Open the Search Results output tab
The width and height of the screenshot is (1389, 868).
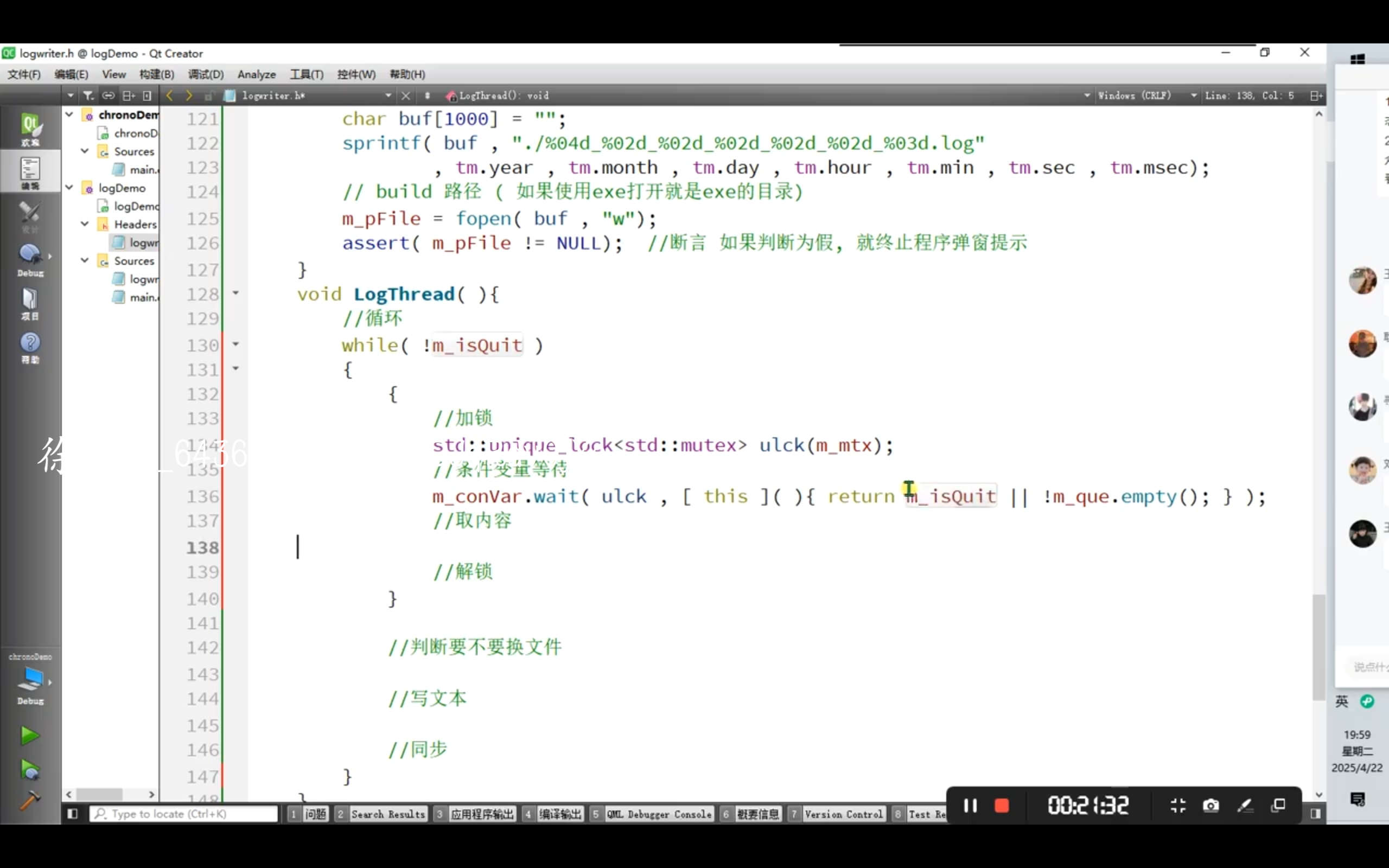tap(387, 814)
